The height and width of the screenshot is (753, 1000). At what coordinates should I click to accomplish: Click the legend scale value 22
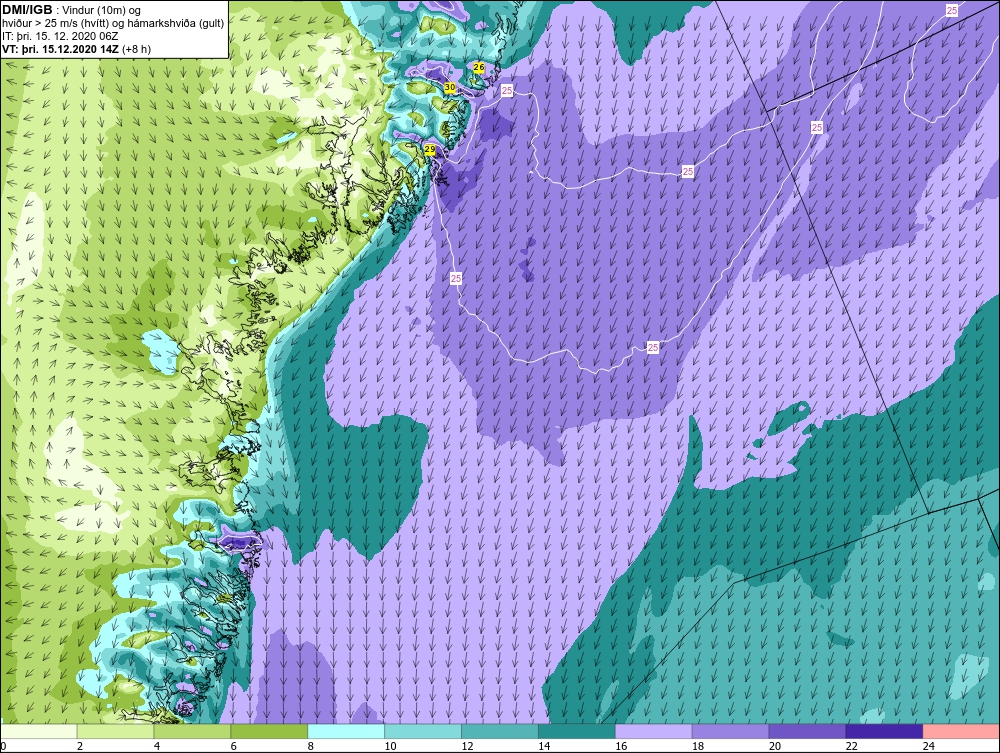click(x=851, y=746)
